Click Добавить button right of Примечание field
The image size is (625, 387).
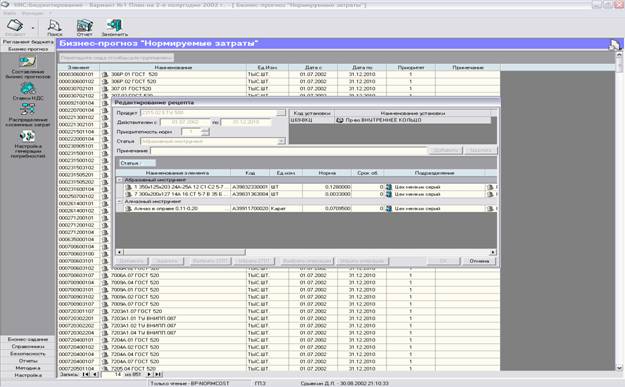point(446,150)
